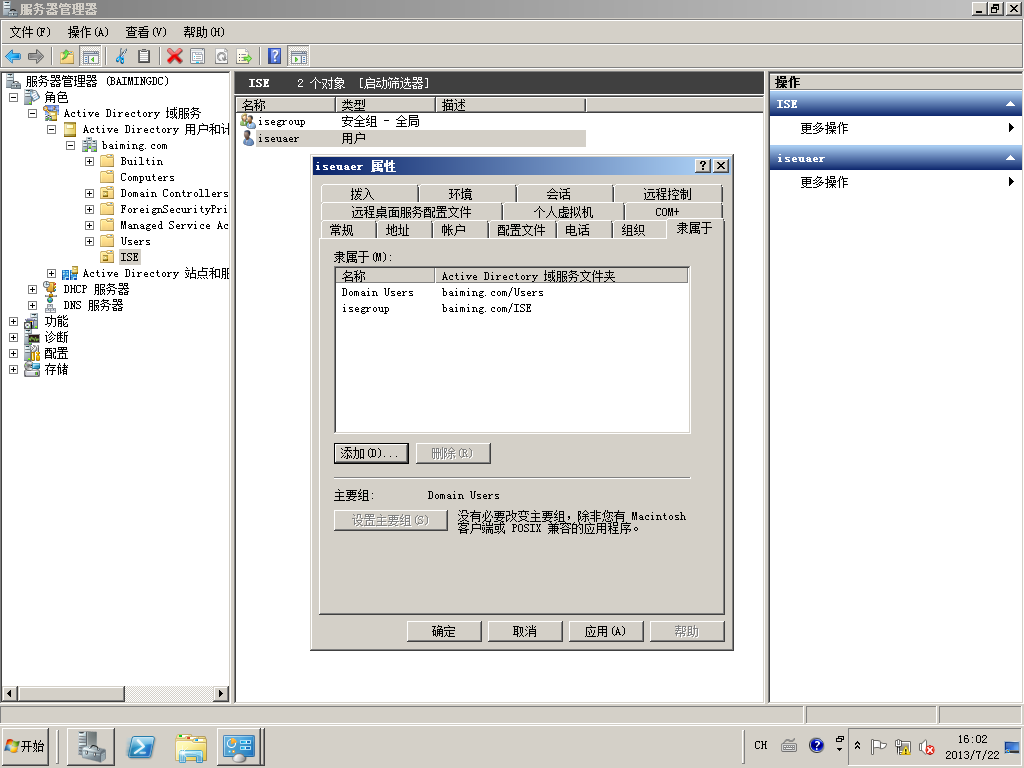This screenshot has width=1024, height=768.
Task: Click the iseuaer user icon in list
Action: [x=248, y=138]
